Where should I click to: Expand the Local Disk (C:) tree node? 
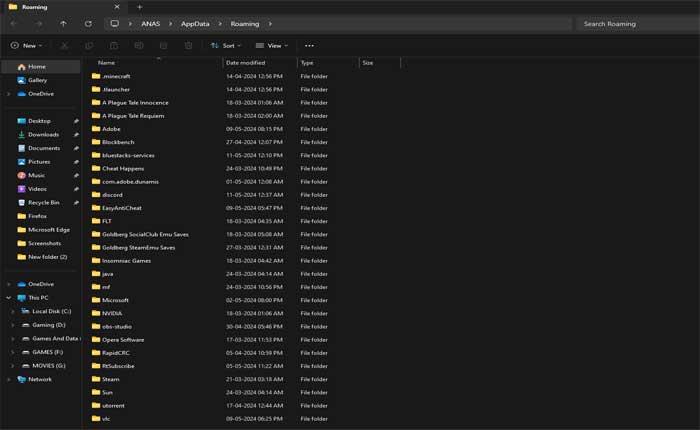point(12,311)
